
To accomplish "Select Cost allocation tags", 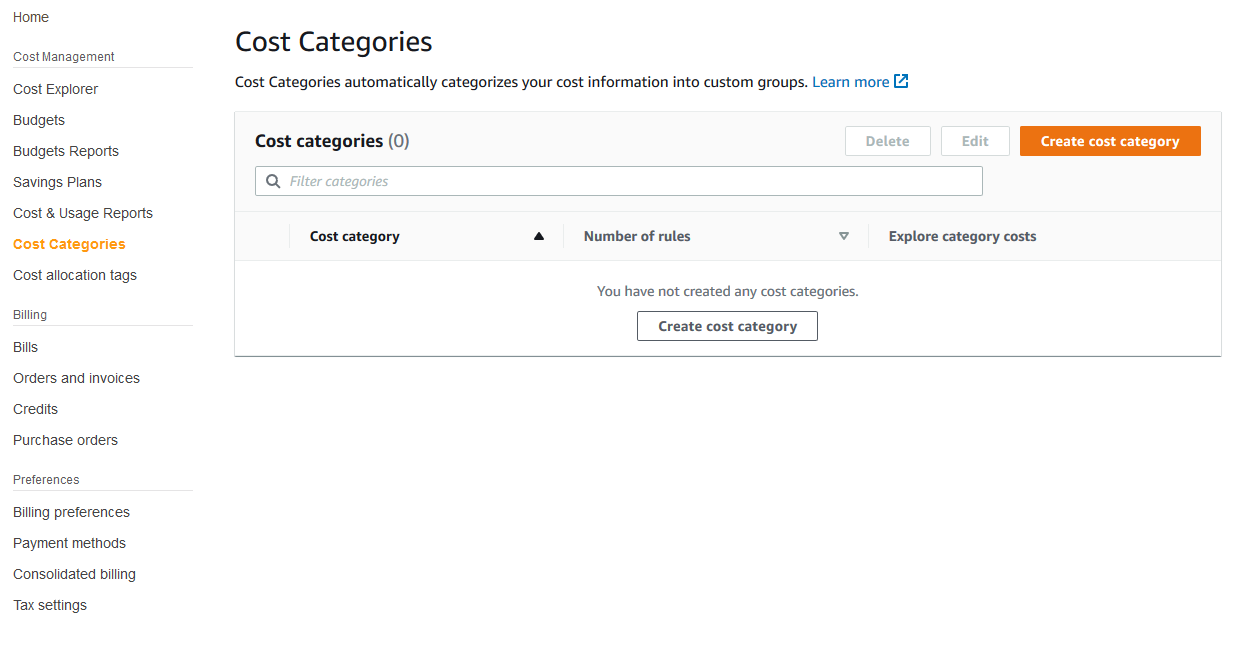I will tap(74, 275).
